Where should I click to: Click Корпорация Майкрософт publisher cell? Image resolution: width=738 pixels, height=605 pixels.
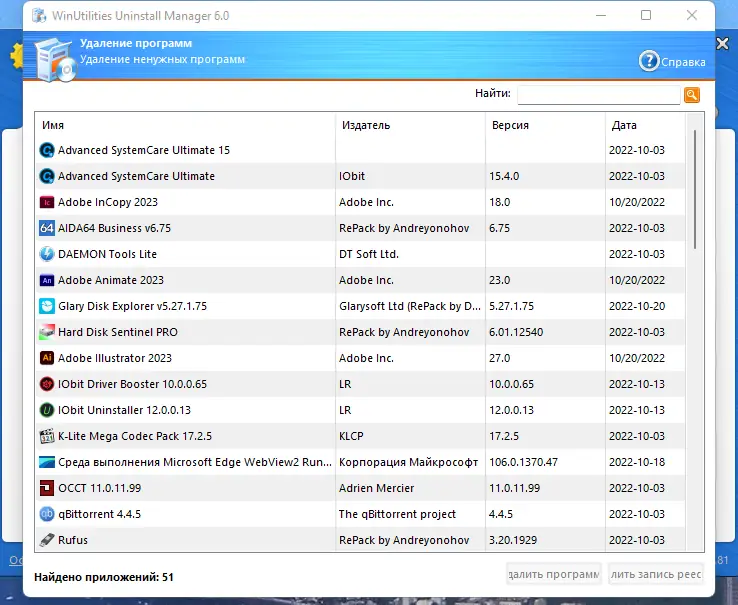click(409, 462)
